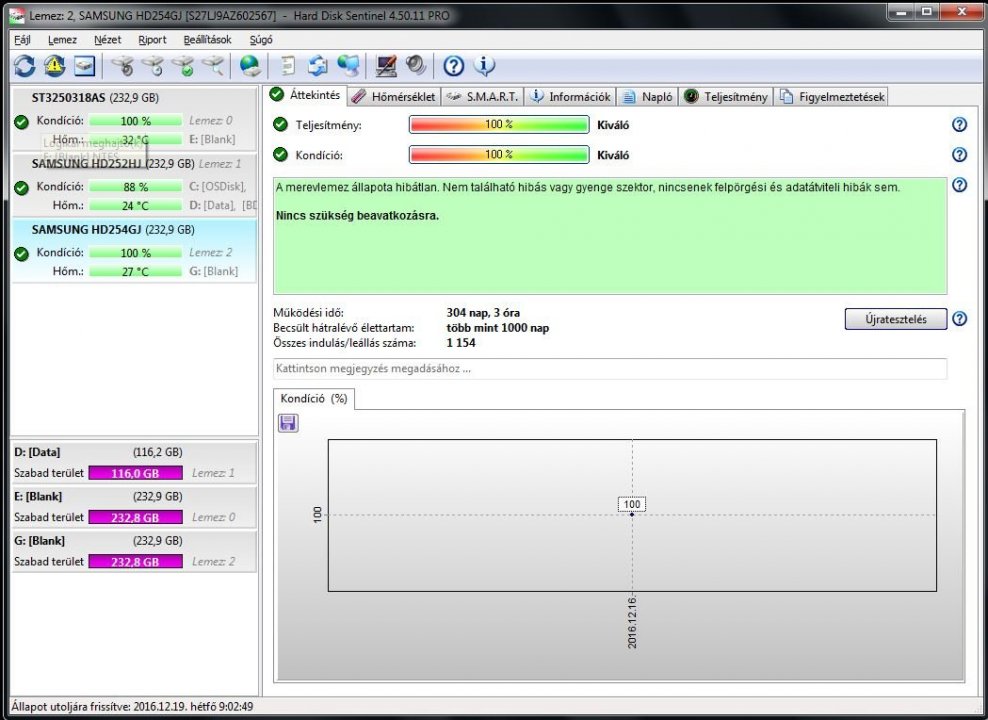Click the disk with clock scheduled test icon
Image resolution: width=988 pixels, height=720 pixels.
point(153,66)
